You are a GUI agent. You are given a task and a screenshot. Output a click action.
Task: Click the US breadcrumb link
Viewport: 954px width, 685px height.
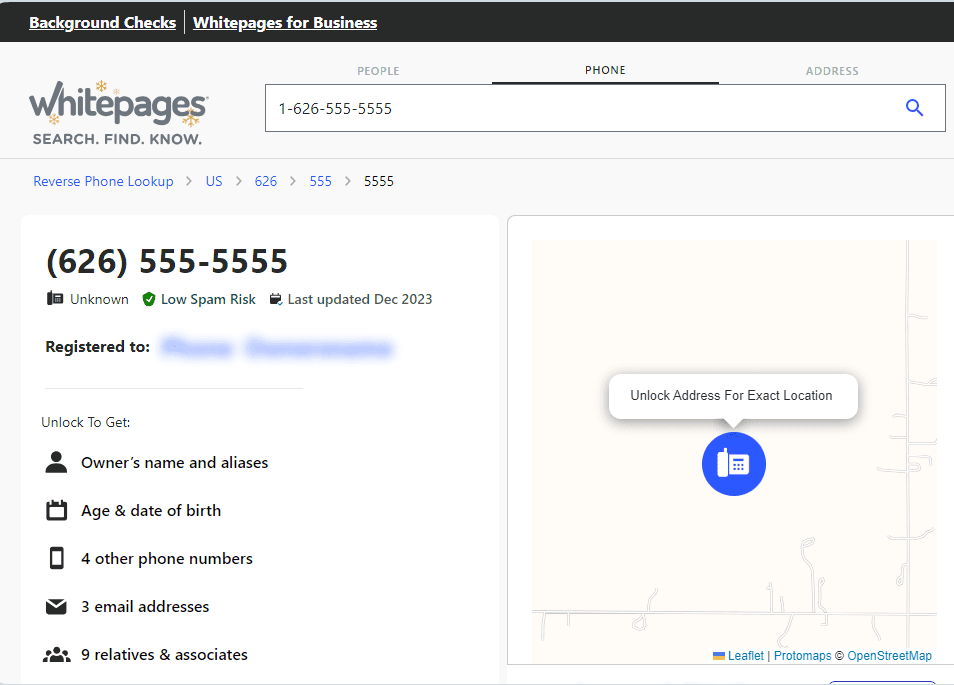click(x=214, y=181)
